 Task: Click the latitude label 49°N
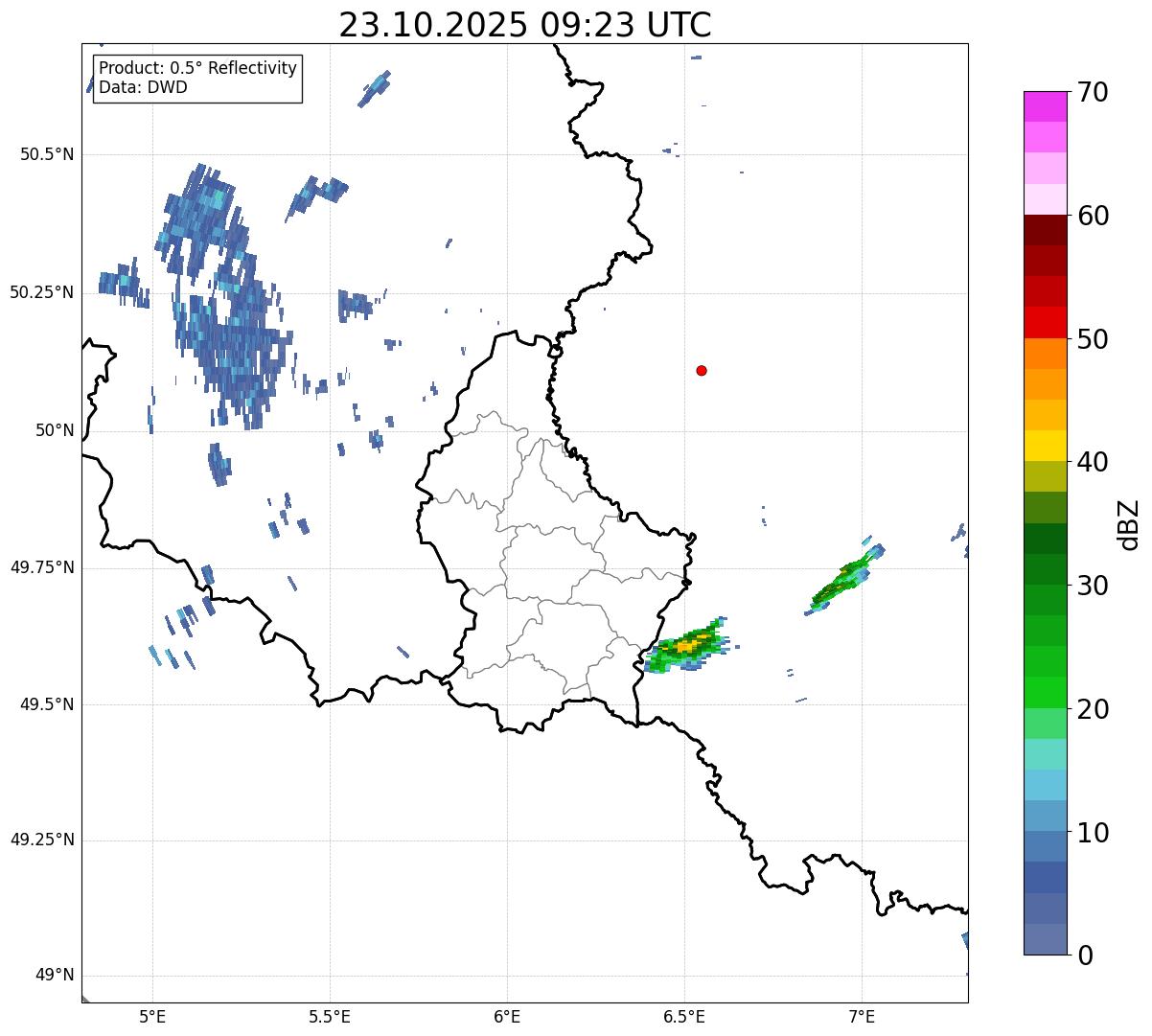coord(52,976)
